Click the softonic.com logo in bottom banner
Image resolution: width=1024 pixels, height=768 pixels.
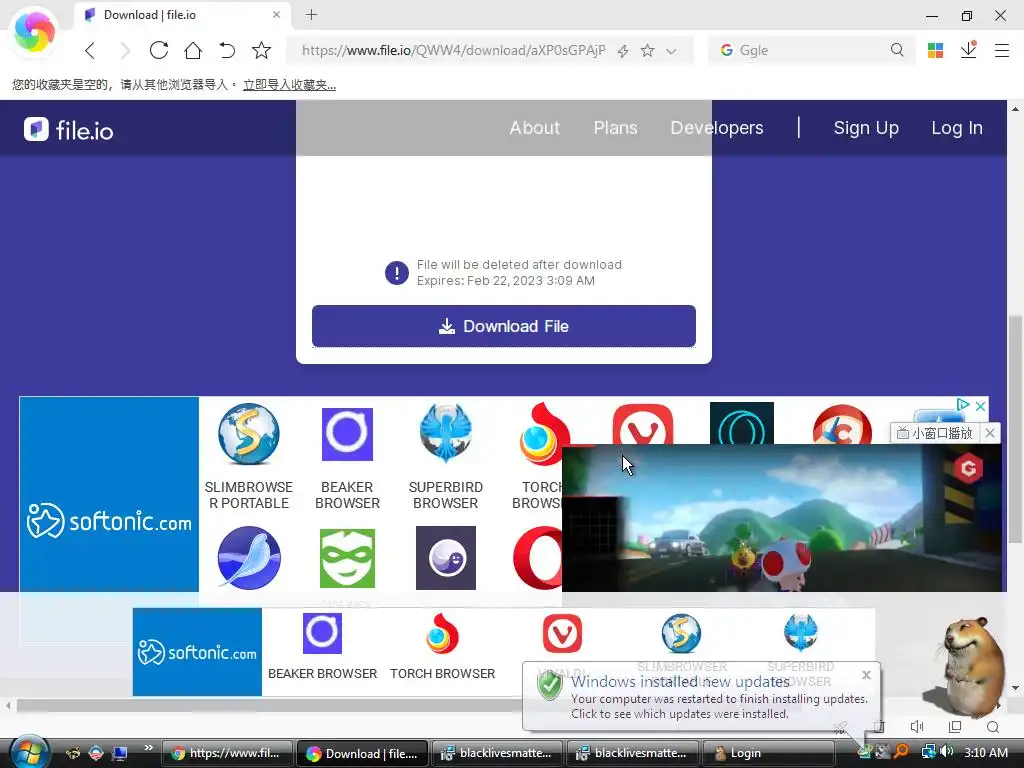pyautogui.click(x=197, y=652)
